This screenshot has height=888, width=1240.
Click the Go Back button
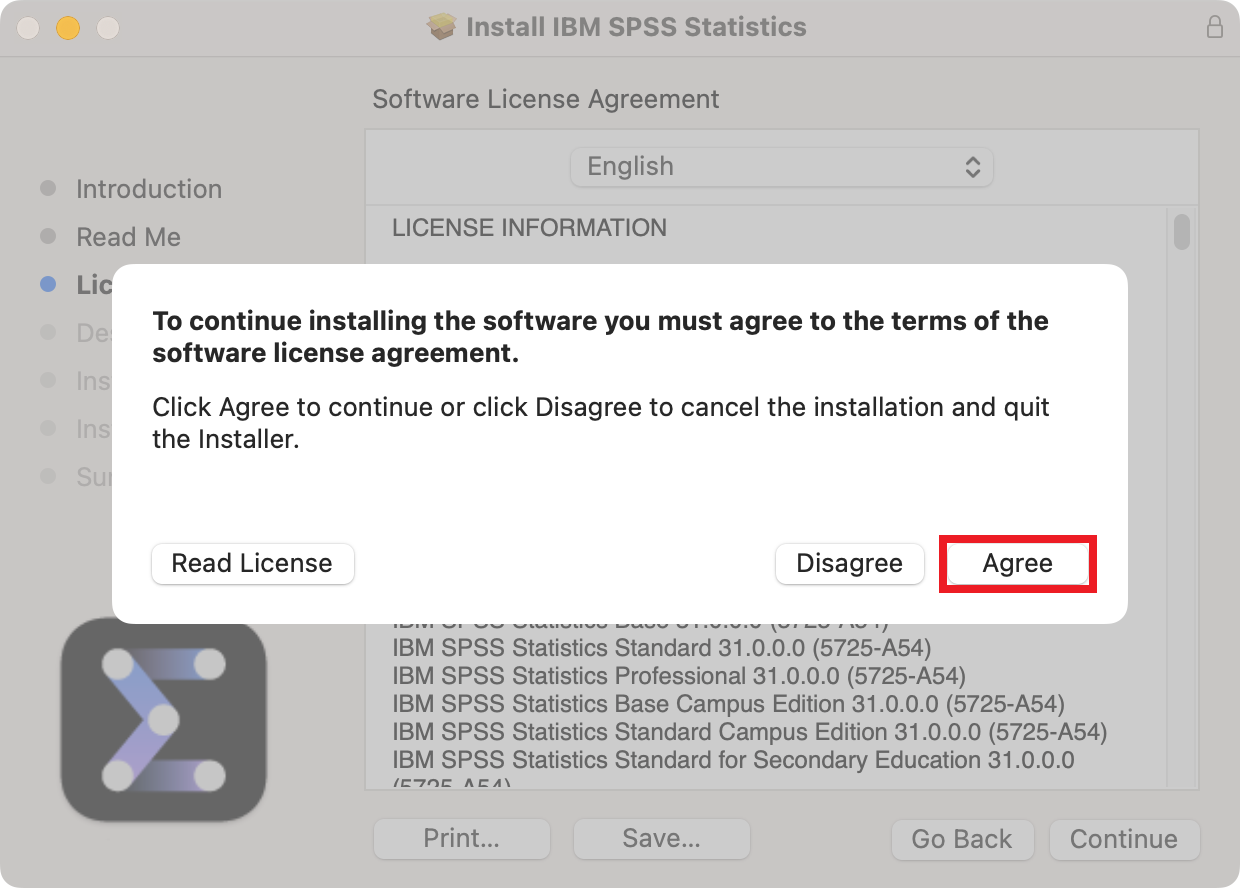(x=961, y=839)
